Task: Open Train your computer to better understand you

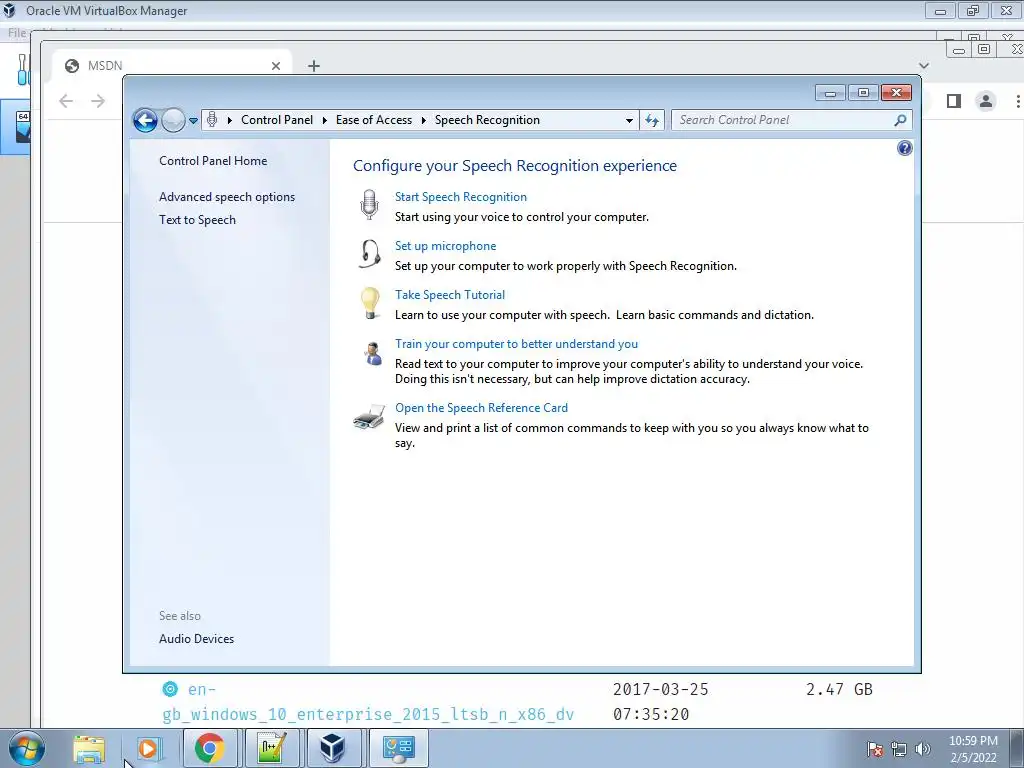Action: click(x=516, y=344)
